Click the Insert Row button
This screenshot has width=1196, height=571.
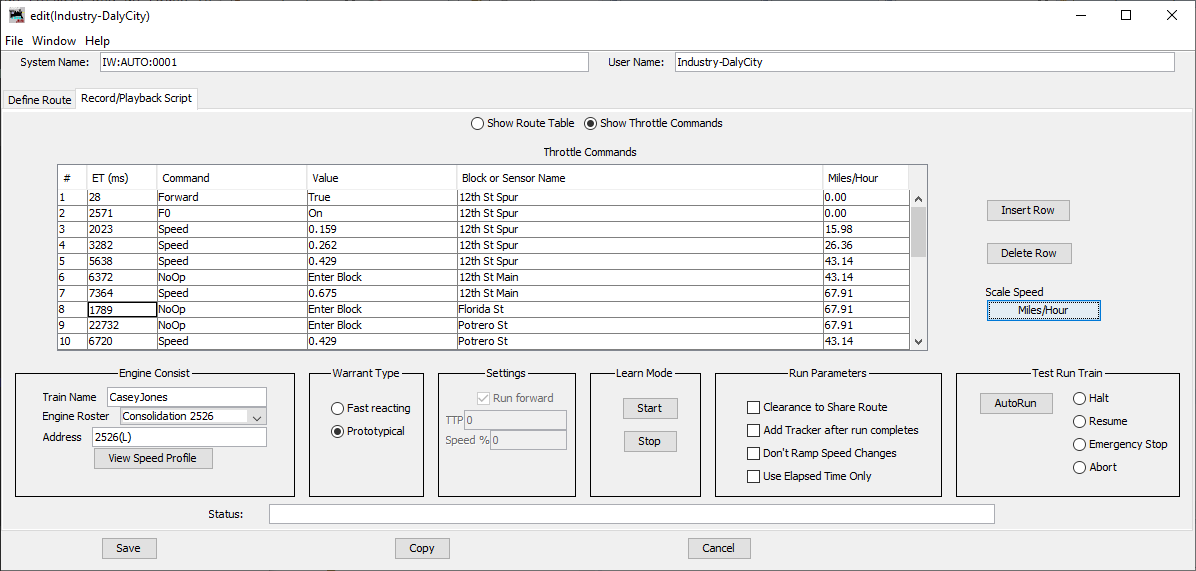(1027, 210)
